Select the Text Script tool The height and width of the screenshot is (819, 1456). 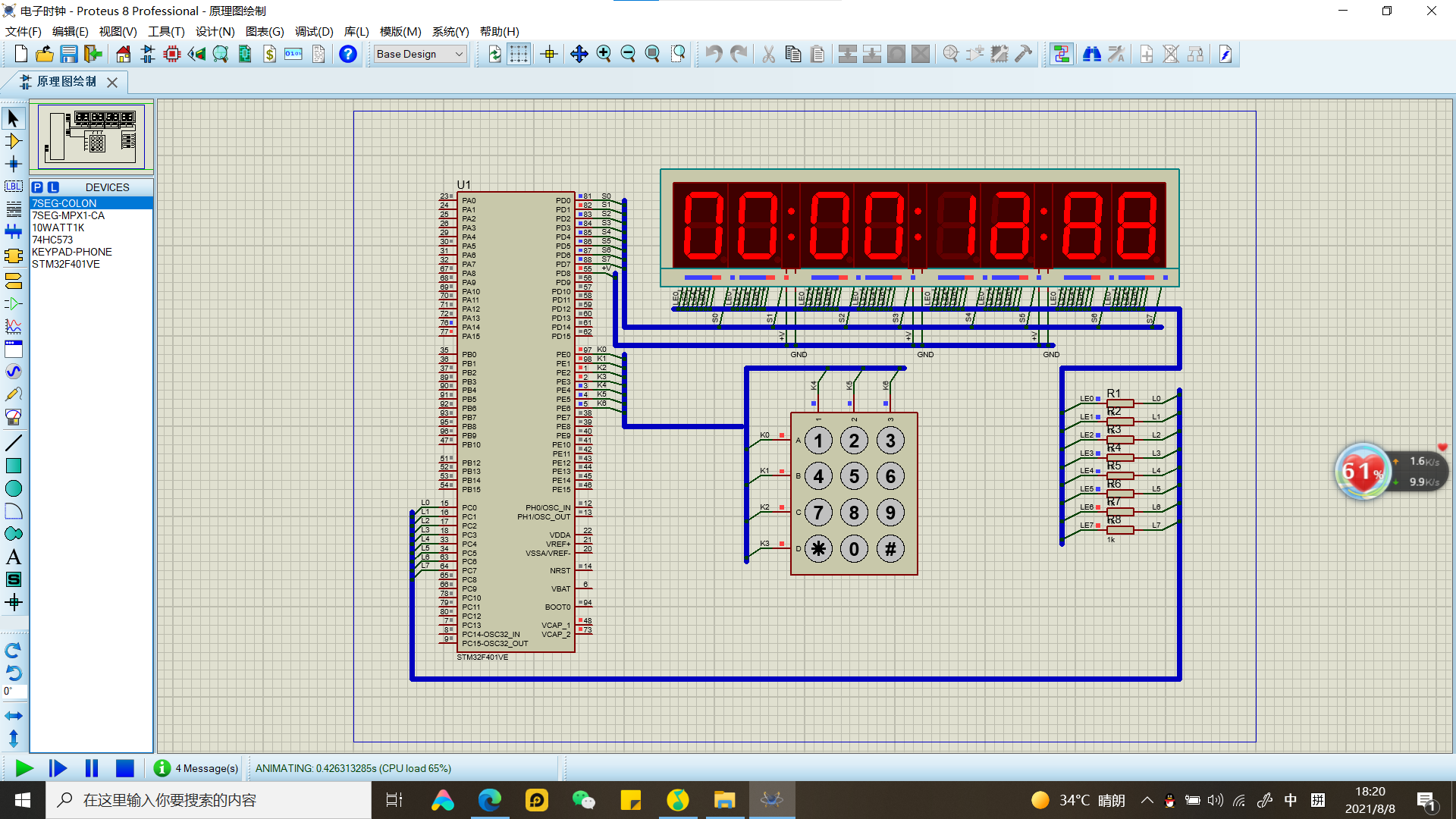(13, 209)
